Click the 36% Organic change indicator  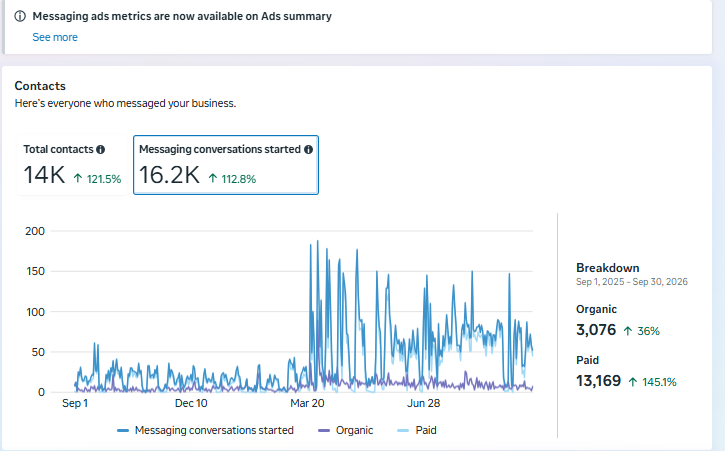coord(641,331)
